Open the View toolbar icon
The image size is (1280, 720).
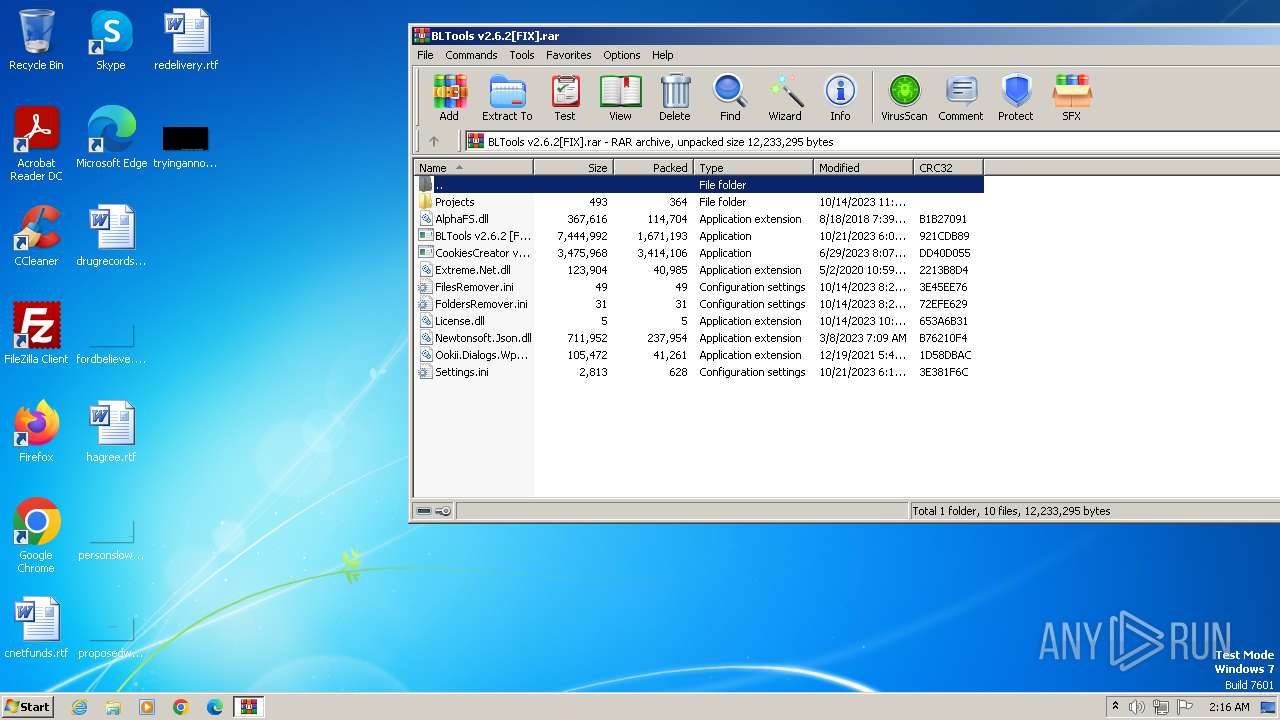(620, 97)
